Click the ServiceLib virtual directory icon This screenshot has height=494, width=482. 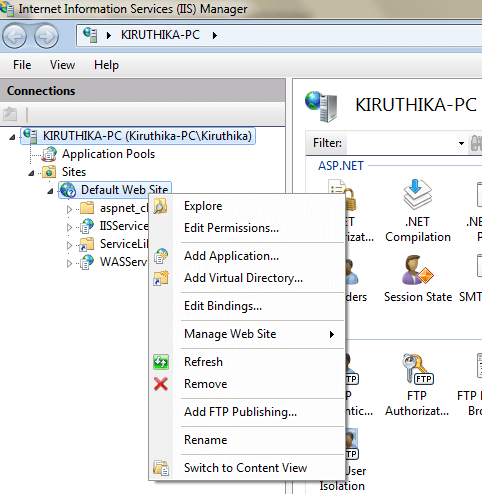(x=87, y=244)
